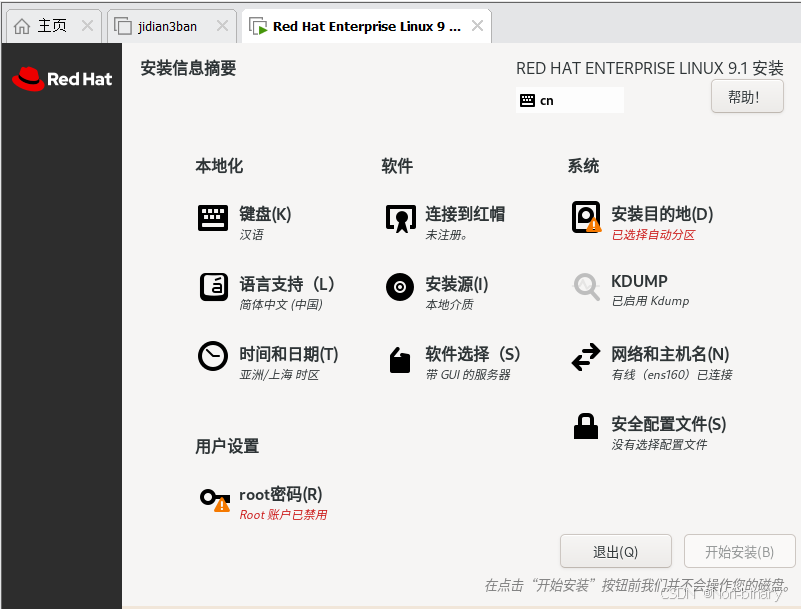This screenshot has width=801, height=609.
Task: Click the 简体中文 (中国) status text
Action: tap(280, 305)
